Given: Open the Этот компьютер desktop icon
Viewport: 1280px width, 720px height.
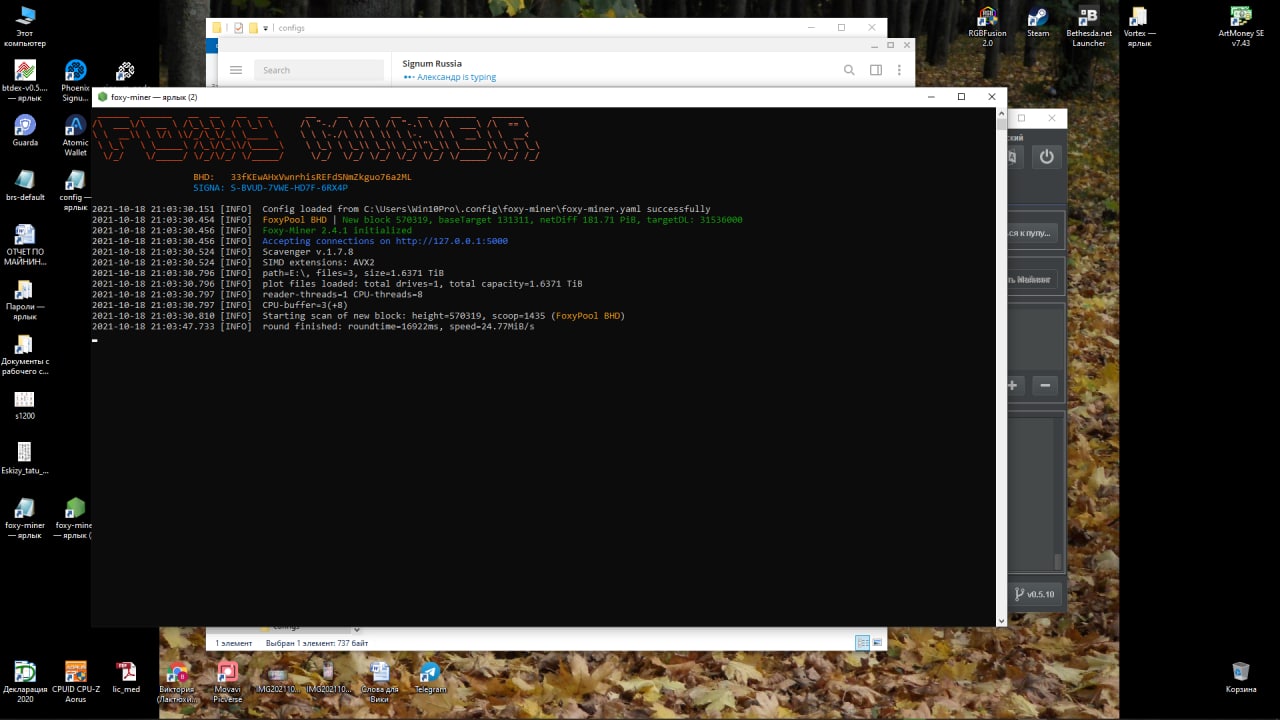Looking at the screenshot, I should coord(25,27).
